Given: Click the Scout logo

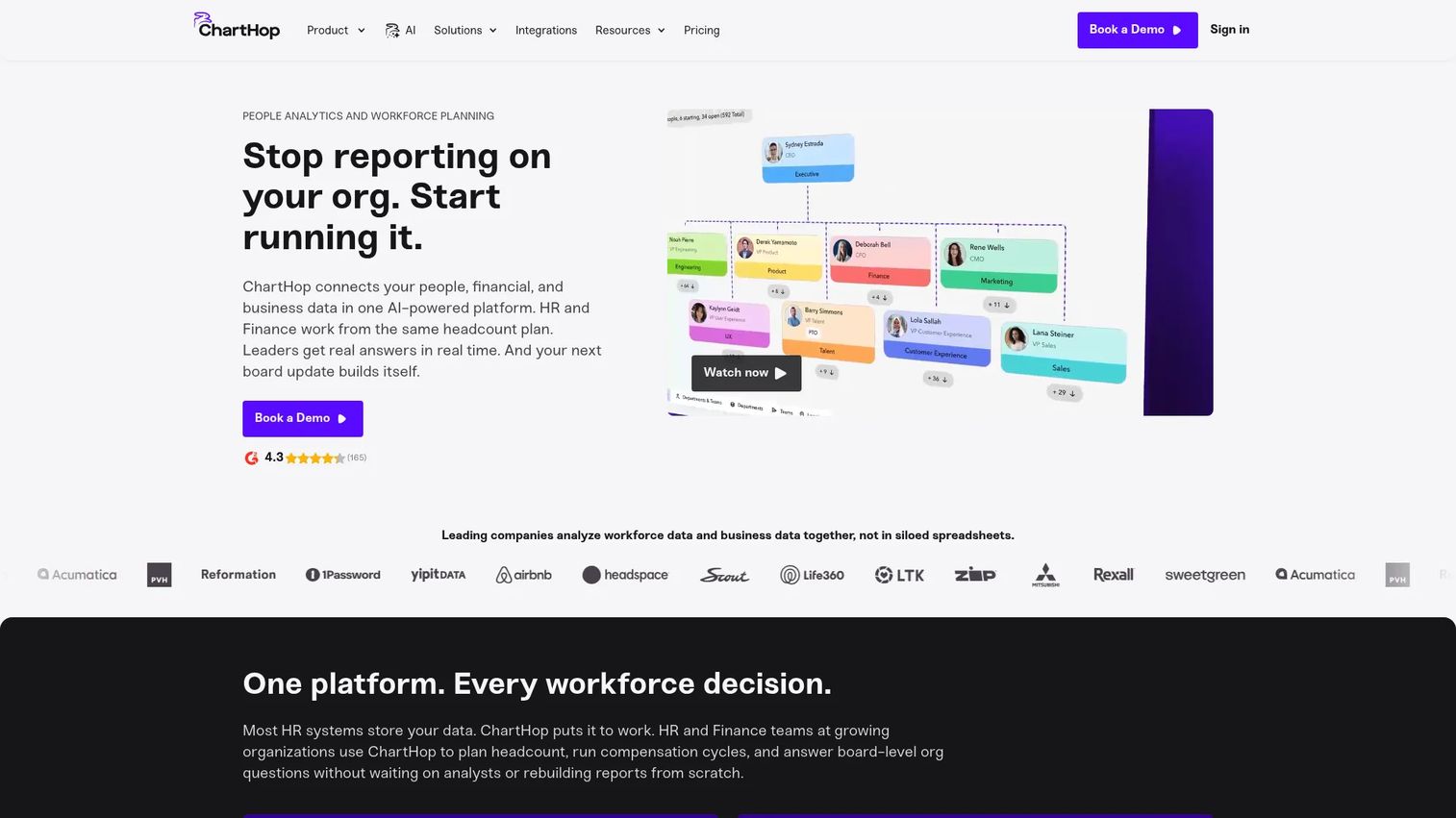Looking at the screenshot, I should (724, 575).
